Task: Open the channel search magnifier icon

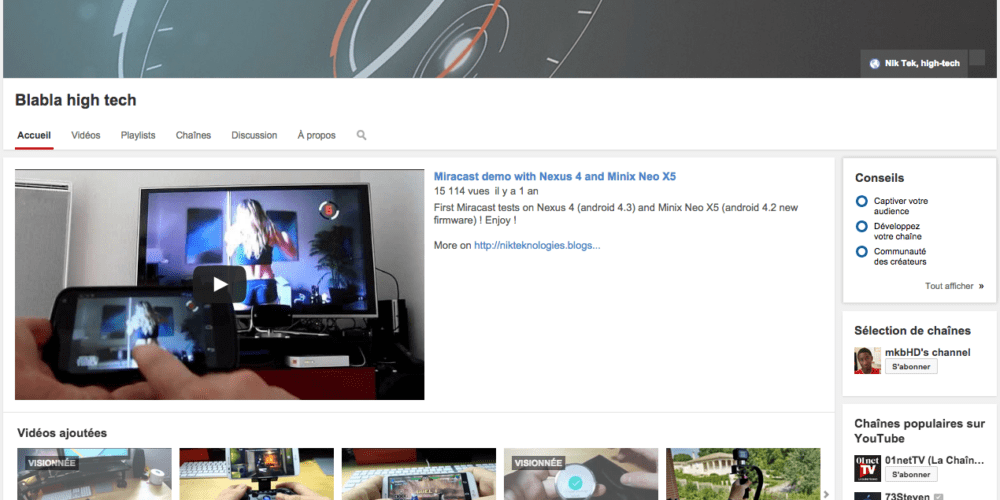Action: click(361, 135)
